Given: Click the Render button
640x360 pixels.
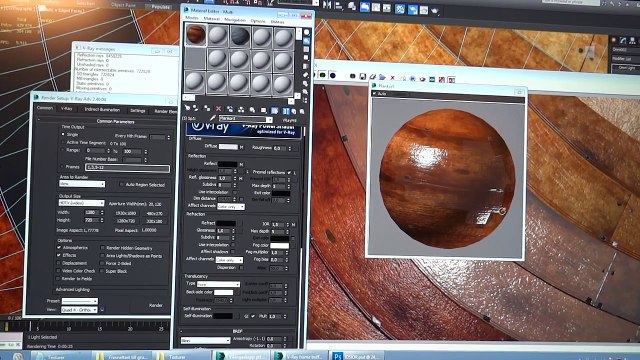Looking at the screenshot, I should 156,305.
